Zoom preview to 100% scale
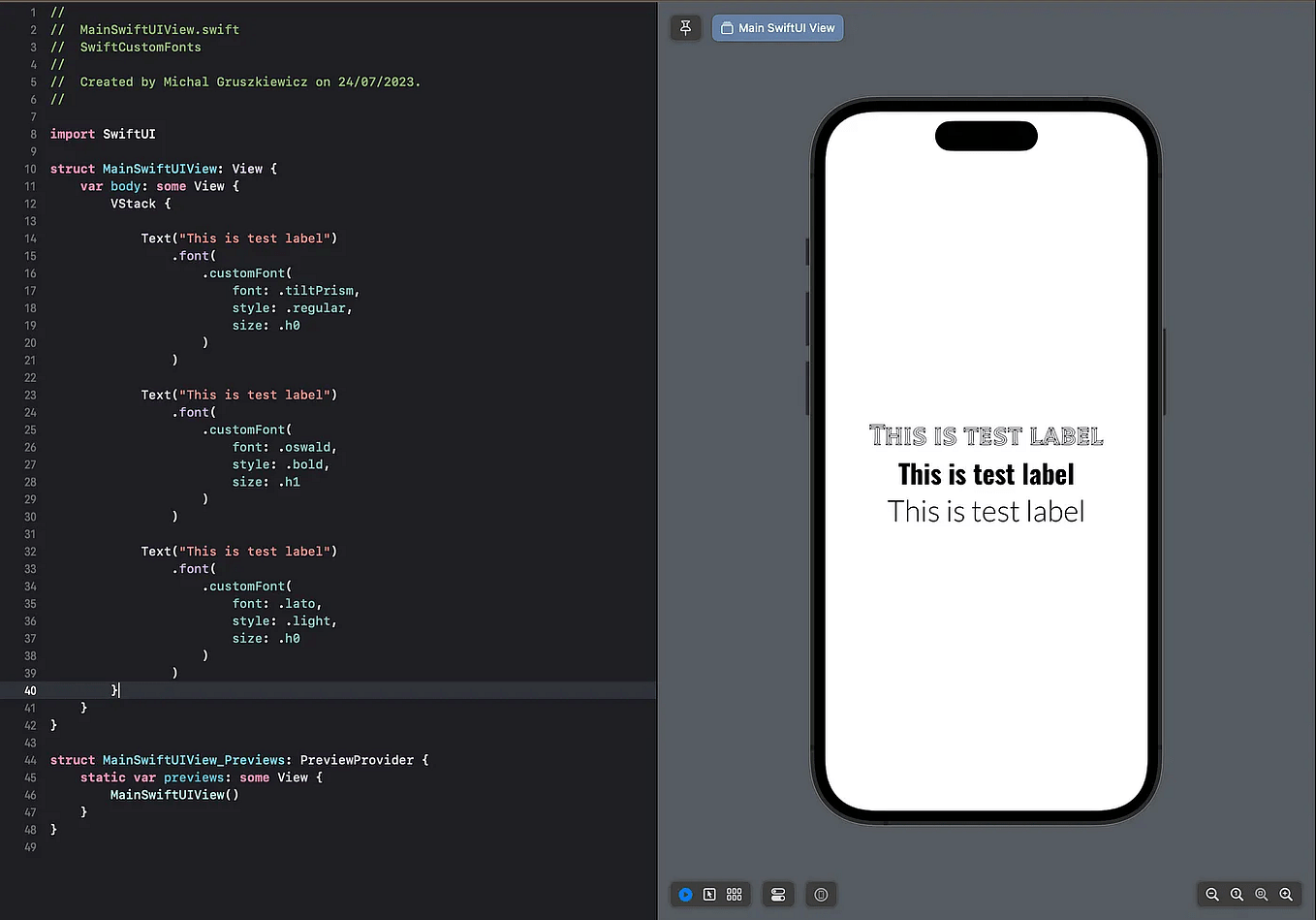Viewport: 1316px width, 920px height. click(1237, 894)
